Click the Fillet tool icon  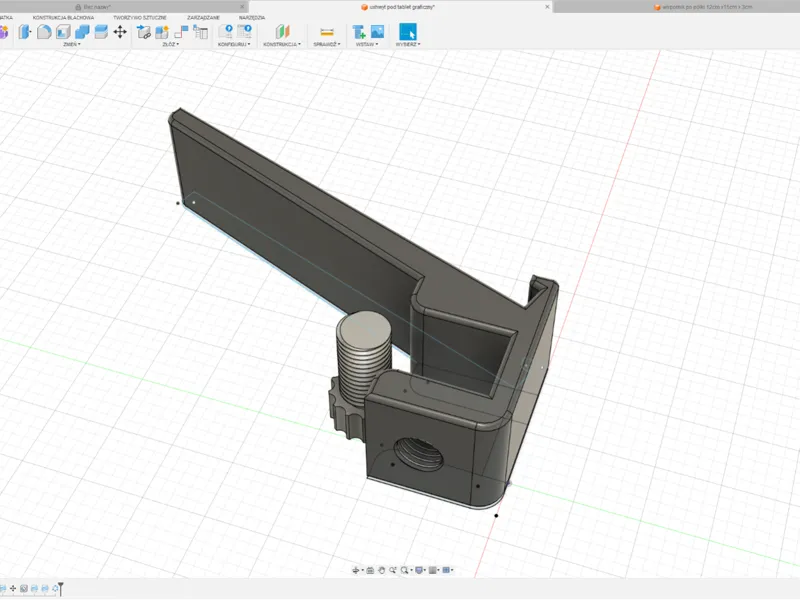click(44, 32)
